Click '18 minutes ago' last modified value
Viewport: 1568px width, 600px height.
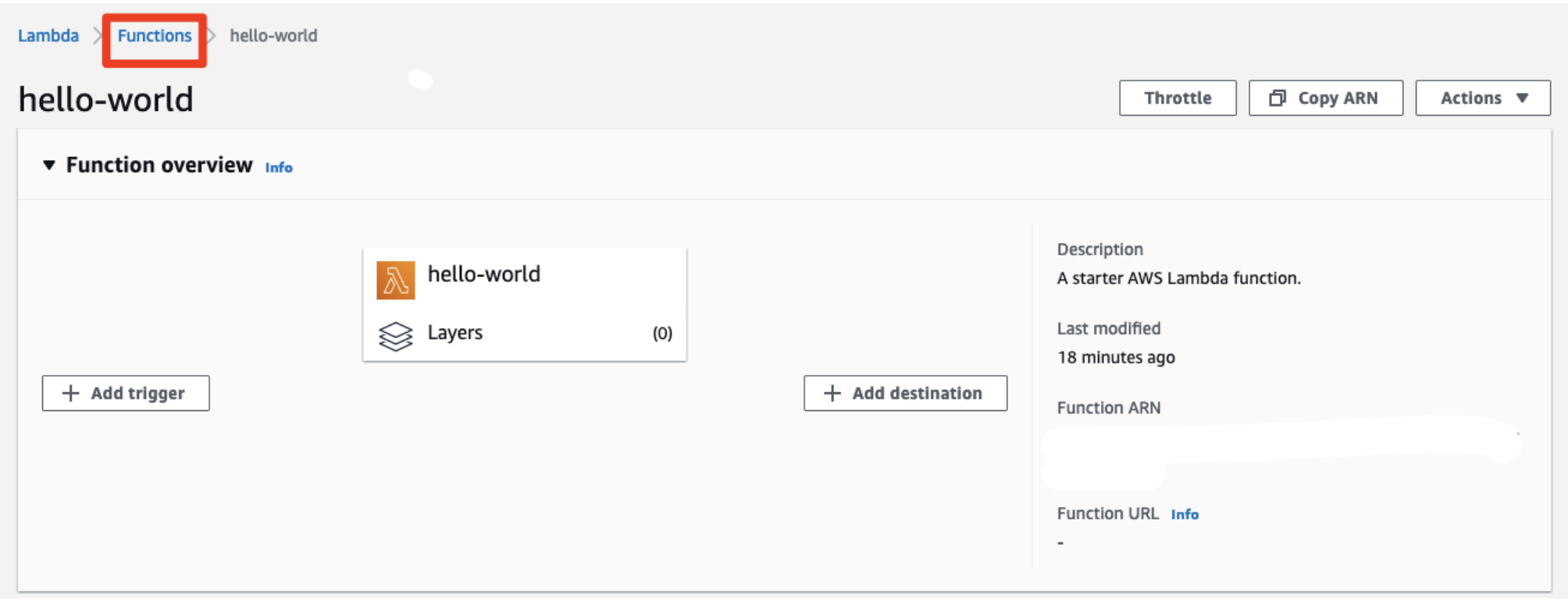(x=1116, y=357)
